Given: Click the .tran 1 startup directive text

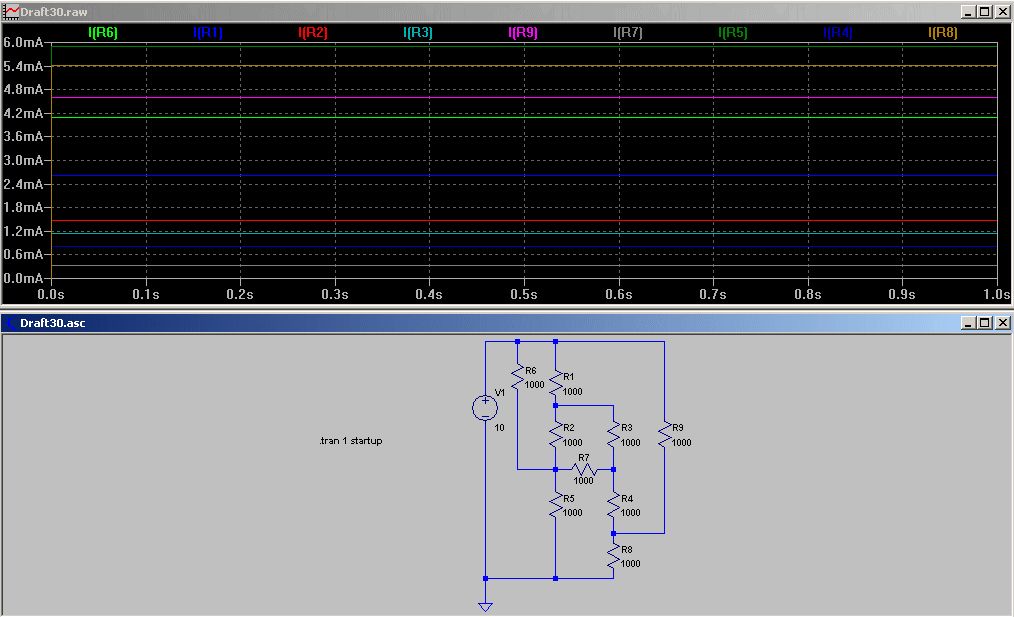Looking at the screenshot, I should coord(350,441).
